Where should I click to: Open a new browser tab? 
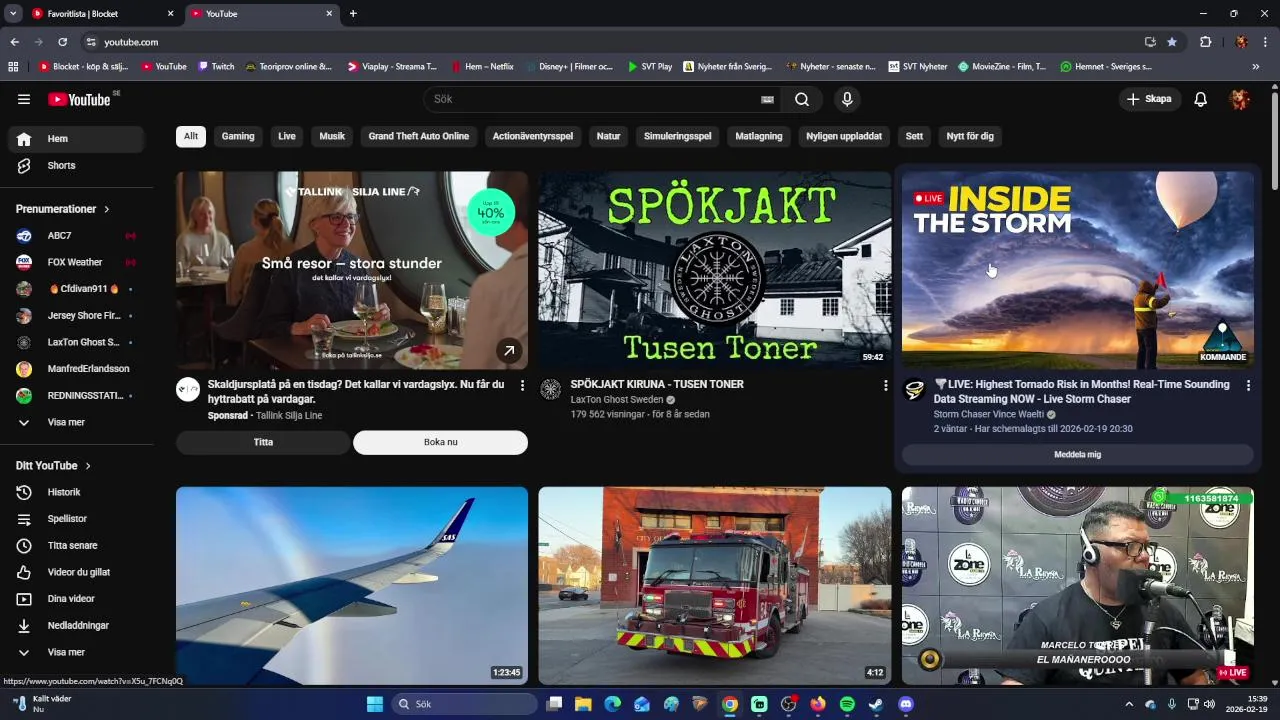[353, 14]
